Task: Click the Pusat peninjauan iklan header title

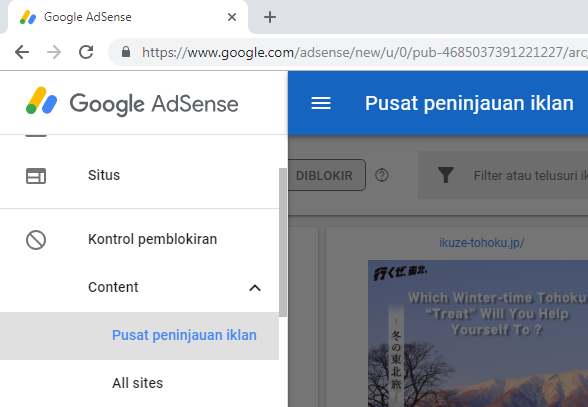Action: pyautogui.click(x=469, y=103)
